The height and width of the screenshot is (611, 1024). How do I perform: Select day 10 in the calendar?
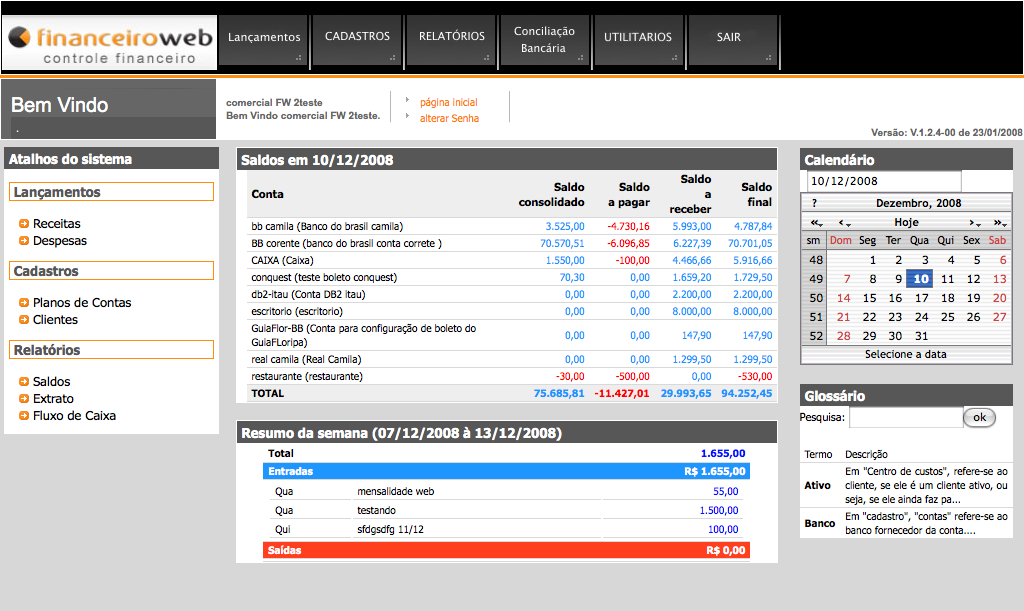tap(920, 279)
